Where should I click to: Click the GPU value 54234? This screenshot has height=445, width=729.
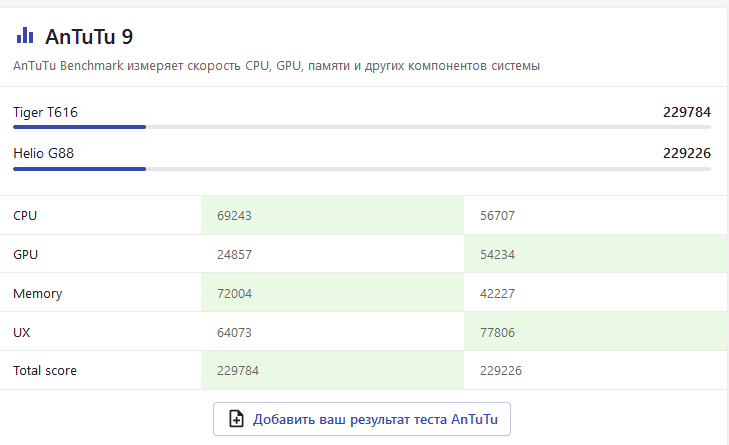tap(497, 254)
